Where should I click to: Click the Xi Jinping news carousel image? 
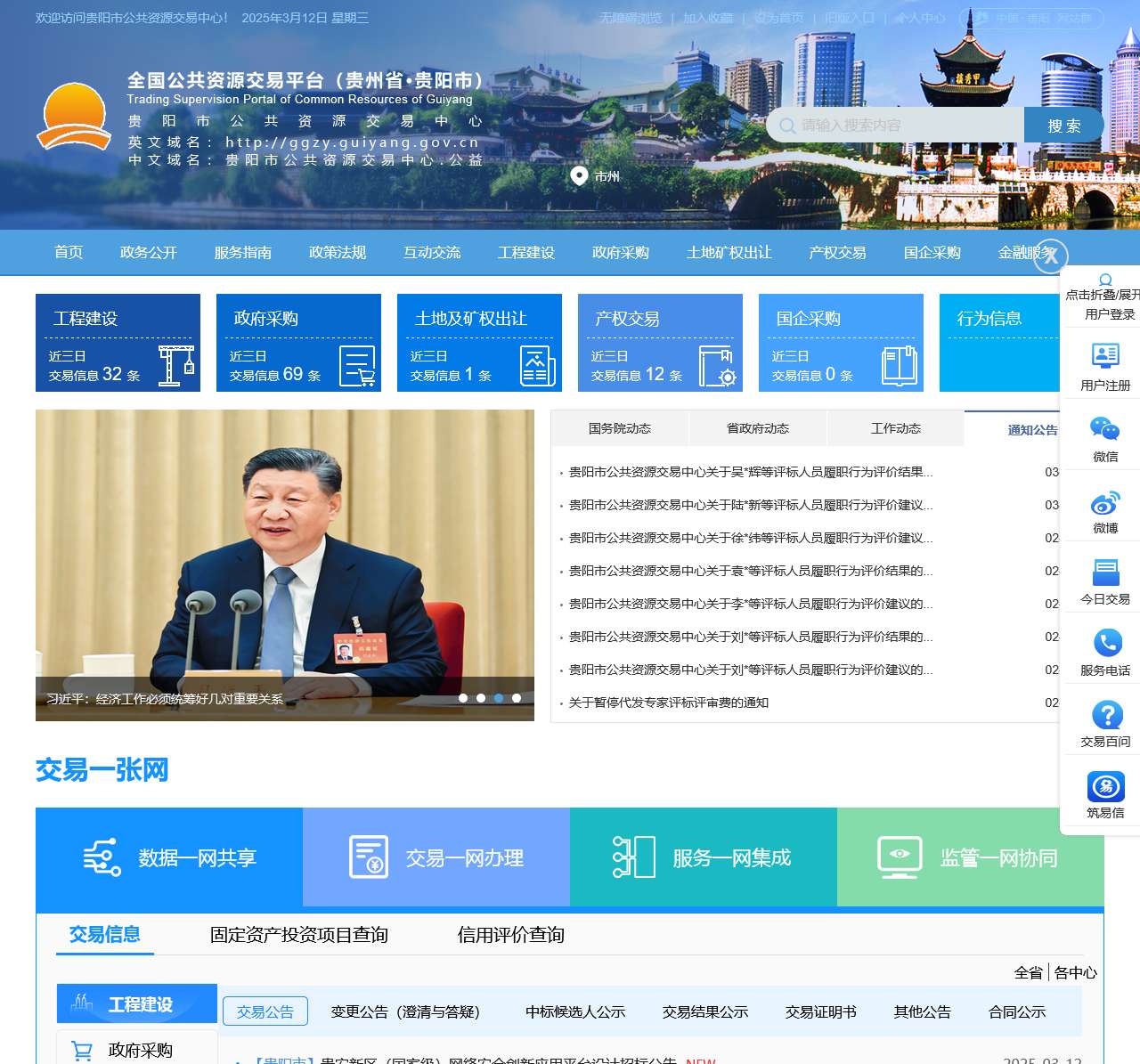point(285,565)
